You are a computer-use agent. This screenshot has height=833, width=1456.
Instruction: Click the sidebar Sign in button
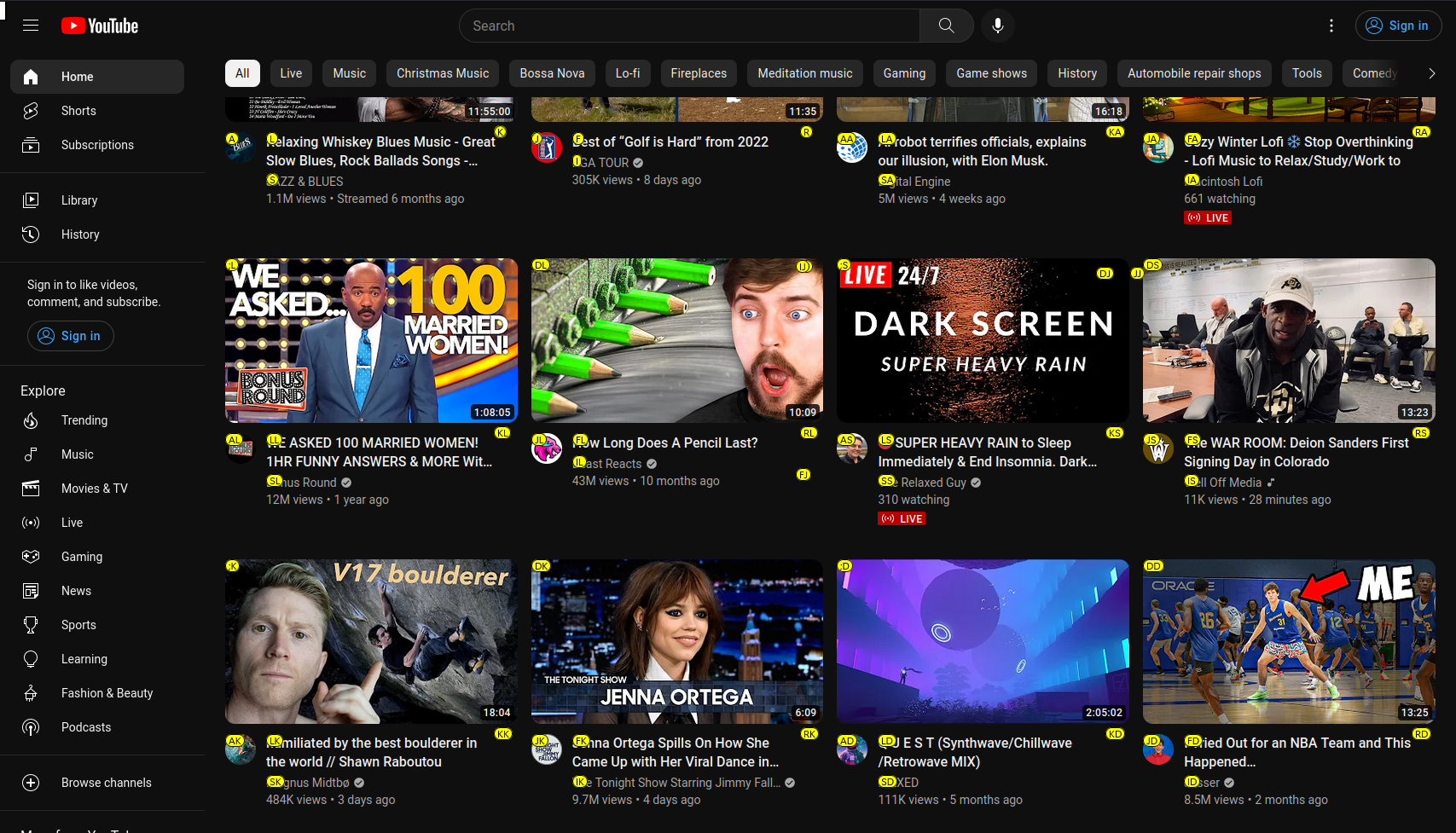[70, 336]
